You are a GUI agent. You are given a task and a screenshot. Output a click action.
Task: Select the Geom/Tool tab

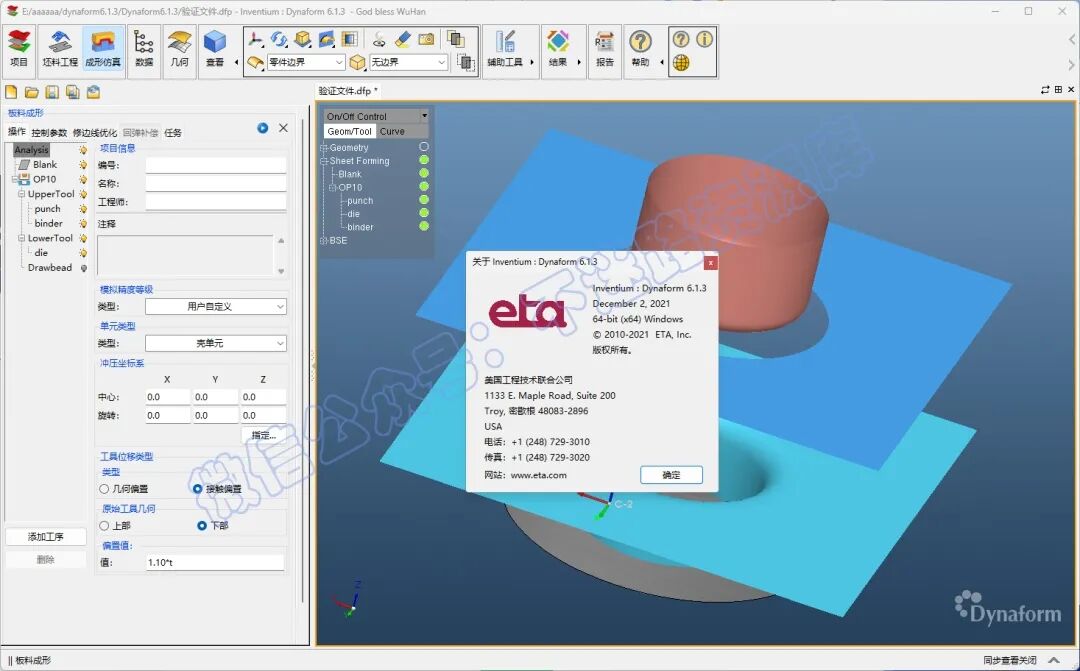[x=349, y=131]
